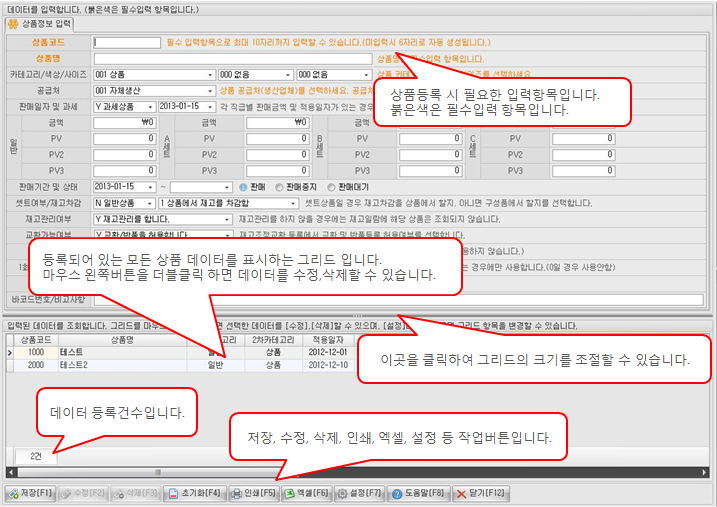Select the 상품정보 입력 tab
The width and height of the screenshot is (717, 507).
pos(40,24)
